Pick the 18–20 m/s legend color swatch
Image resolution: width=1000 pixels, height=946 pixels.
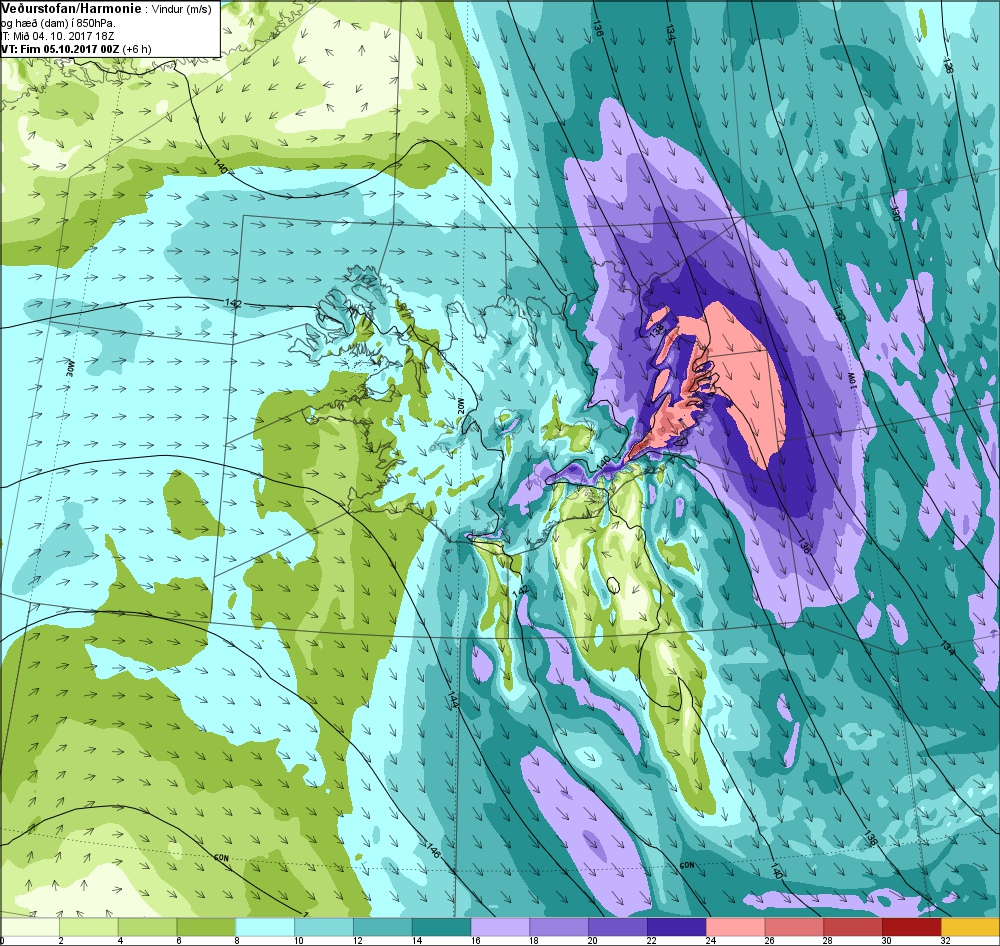click(x=559, y=926)
